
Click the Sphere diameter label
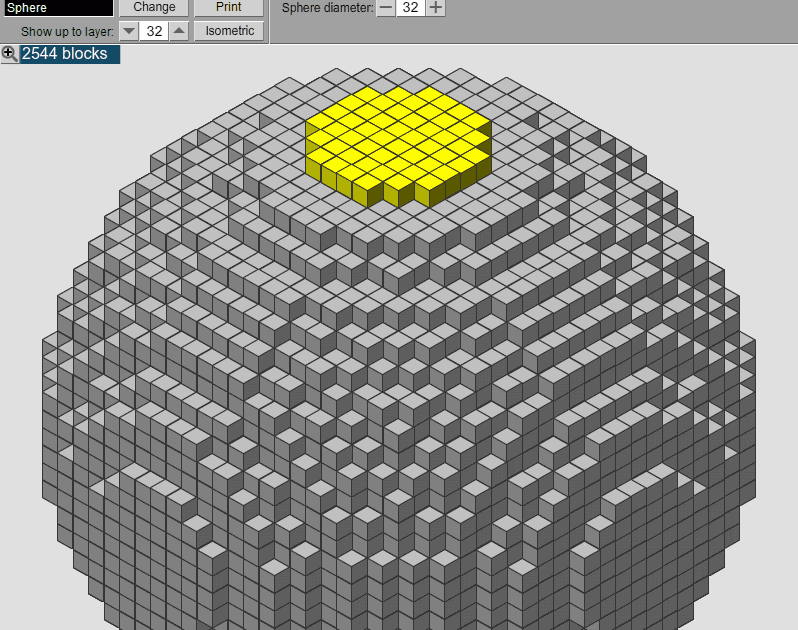coord(327,8)
